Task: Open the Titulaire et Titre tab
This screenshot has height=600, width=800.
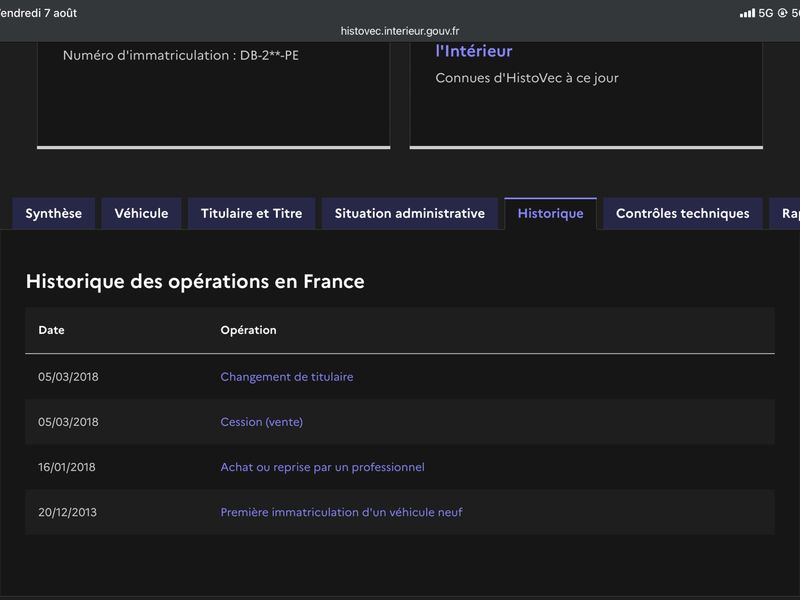Action: tap(252, 213)
